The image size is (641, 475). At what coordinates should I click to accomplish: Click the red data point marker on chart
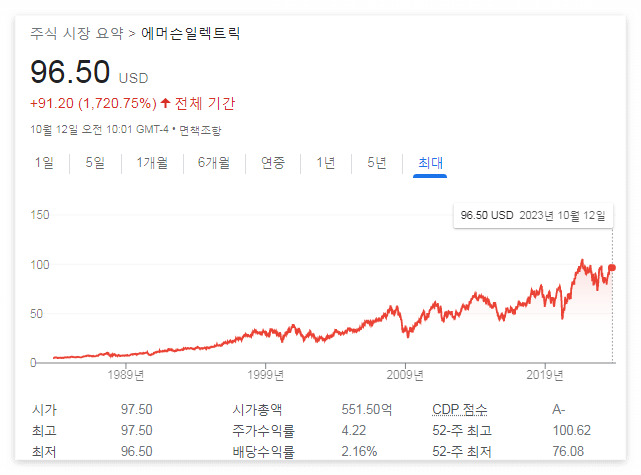click(x=612, y=268)
